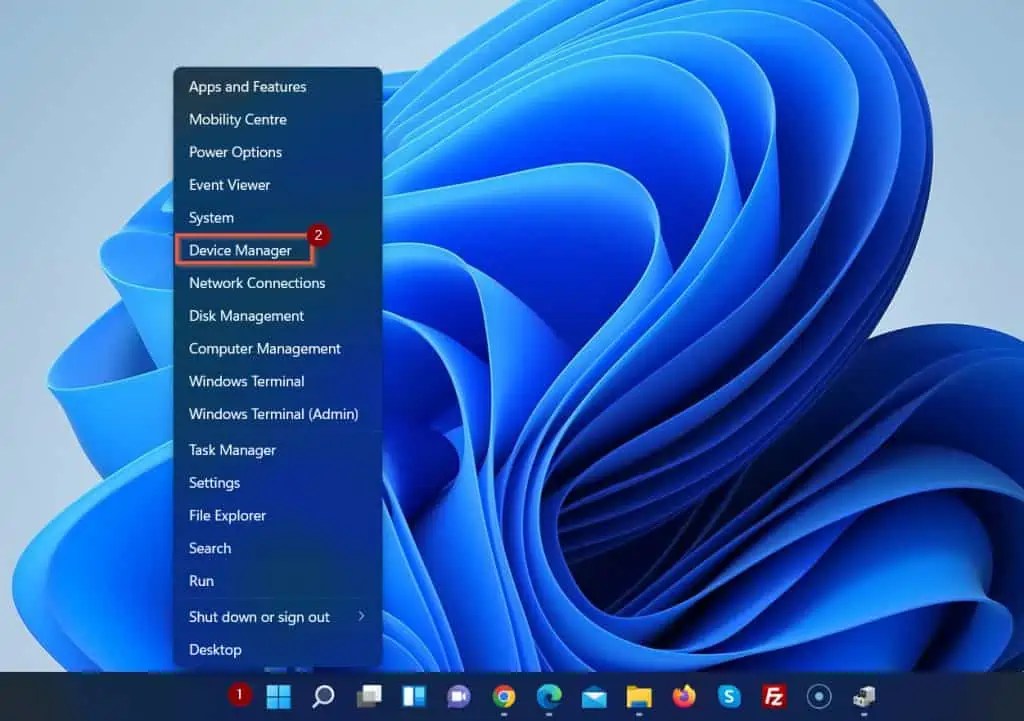Screen dimensions: 1024x721
Task: Open Event Viewer
Action: click(x=229, y=185)
